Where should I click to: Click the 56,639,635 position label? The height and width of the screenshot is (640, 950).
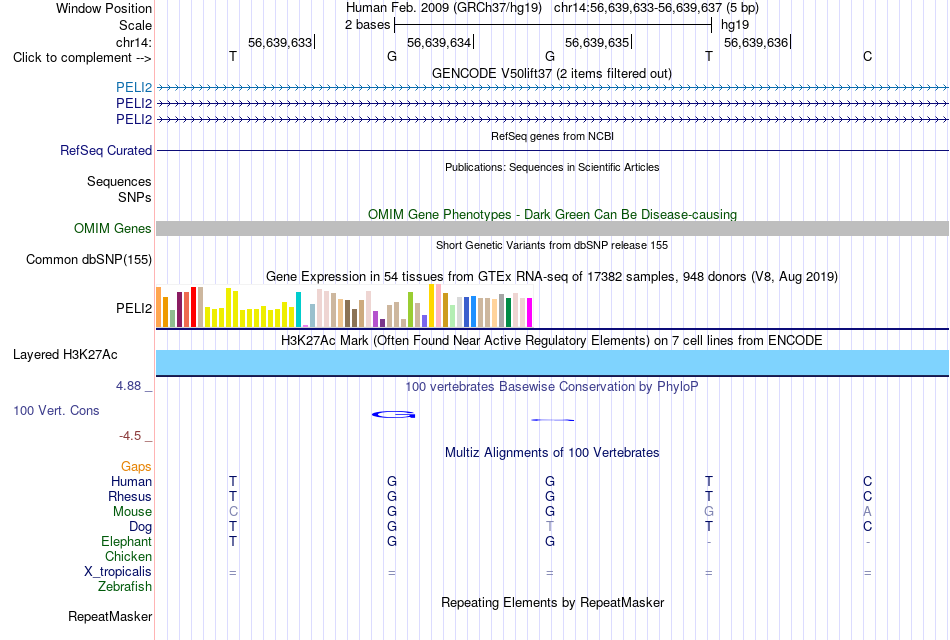(x=597, y=42)
